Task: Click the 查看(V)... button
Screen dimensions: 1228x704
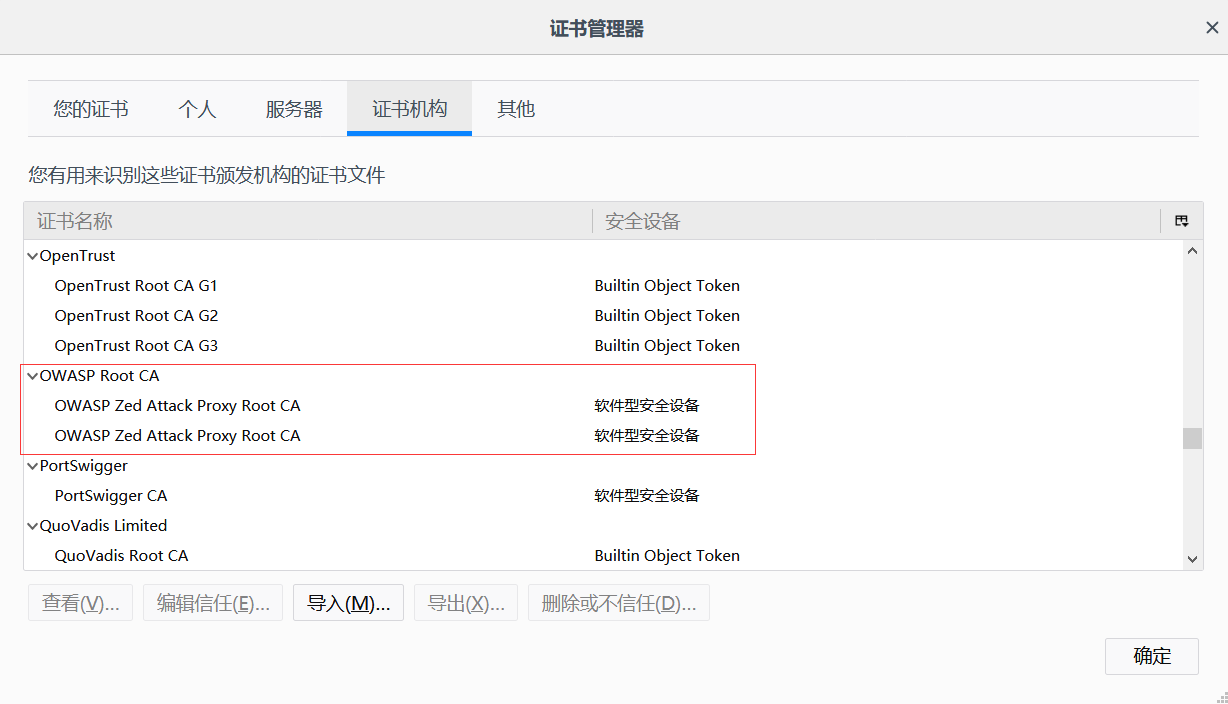Action: tap(81, 603)
